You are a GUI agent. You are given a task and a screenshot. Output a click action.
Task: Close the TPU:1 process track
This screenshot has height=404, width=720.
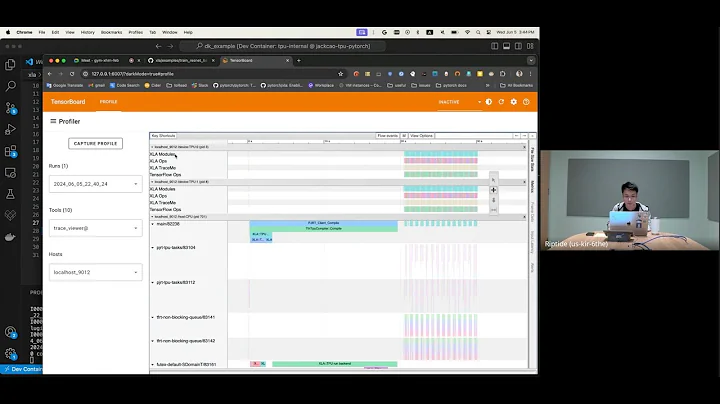(x=524, y=182)
